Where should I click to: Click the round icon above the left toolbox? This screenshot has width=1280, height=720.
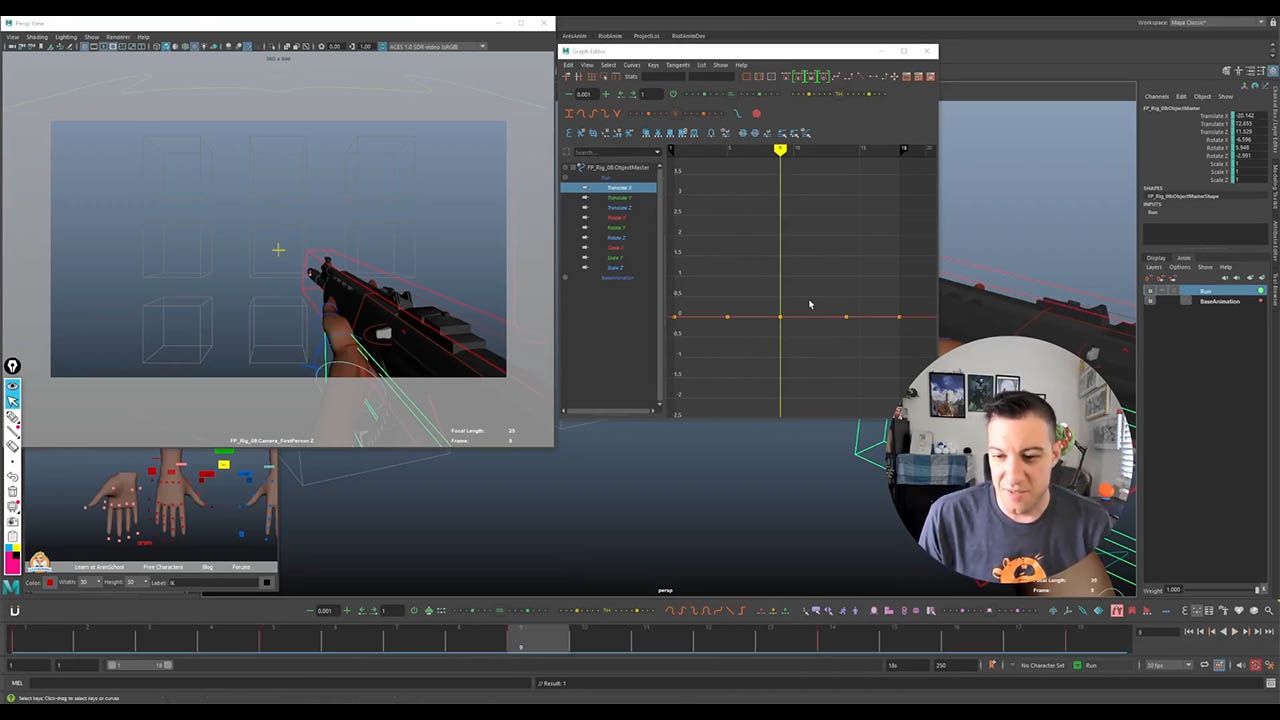(12, 367)
